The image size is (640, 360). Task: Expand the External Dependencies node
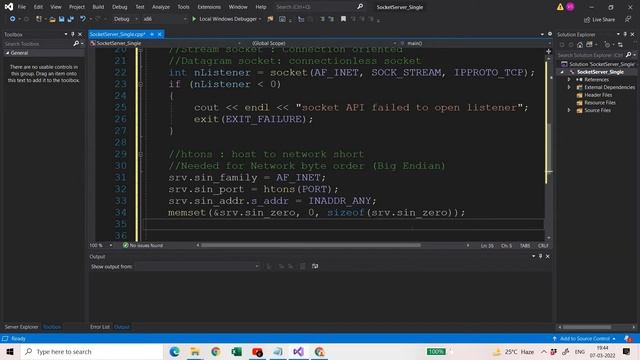click(x=569, y=87)
